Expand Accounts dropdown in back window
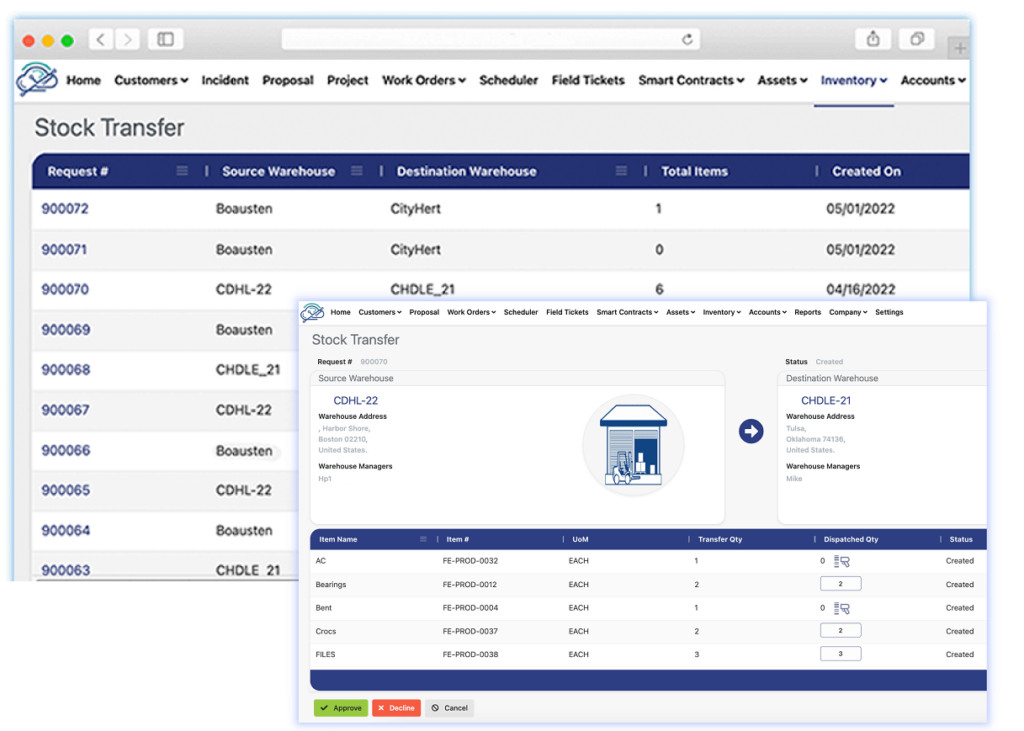The height and width of the screenshot is (731, 1024). 933,80
